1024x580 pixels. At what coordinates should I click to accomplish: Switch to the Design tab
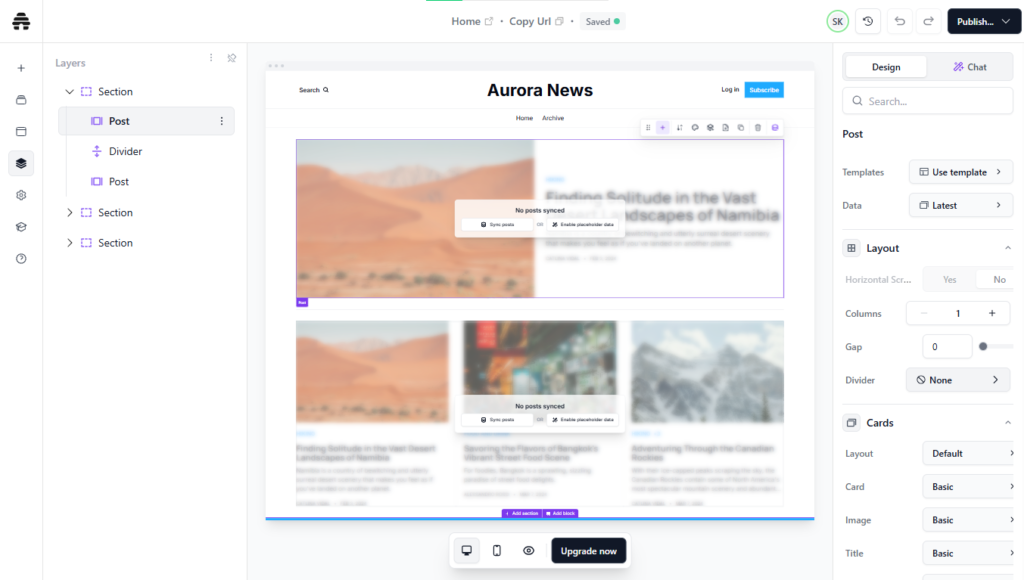[x=886, y=67]
